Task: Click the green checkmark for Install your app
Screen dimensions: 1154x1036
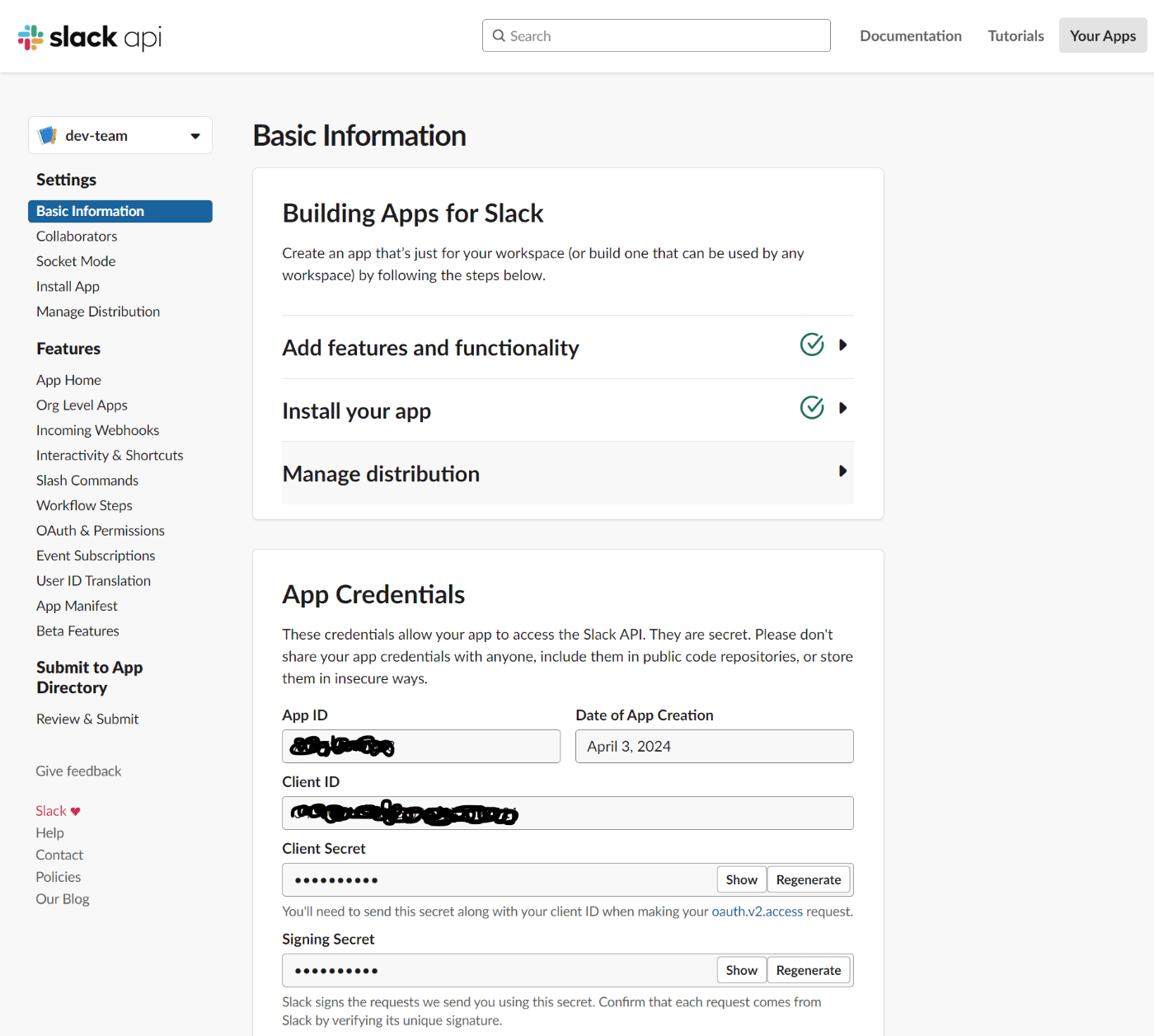Action: click(x=812, y=407)
